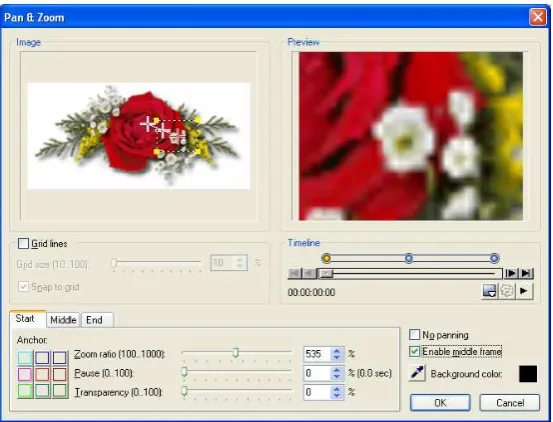Increase Transparency with up arrow

[337, 389]
